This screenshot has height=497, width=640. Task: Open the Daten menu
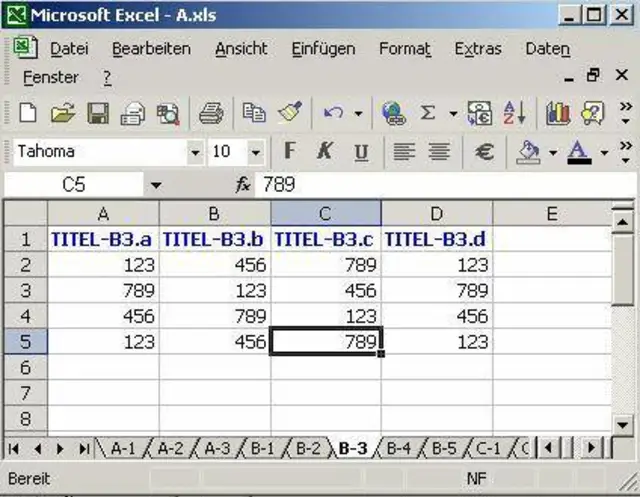click(x=547, y=49)
